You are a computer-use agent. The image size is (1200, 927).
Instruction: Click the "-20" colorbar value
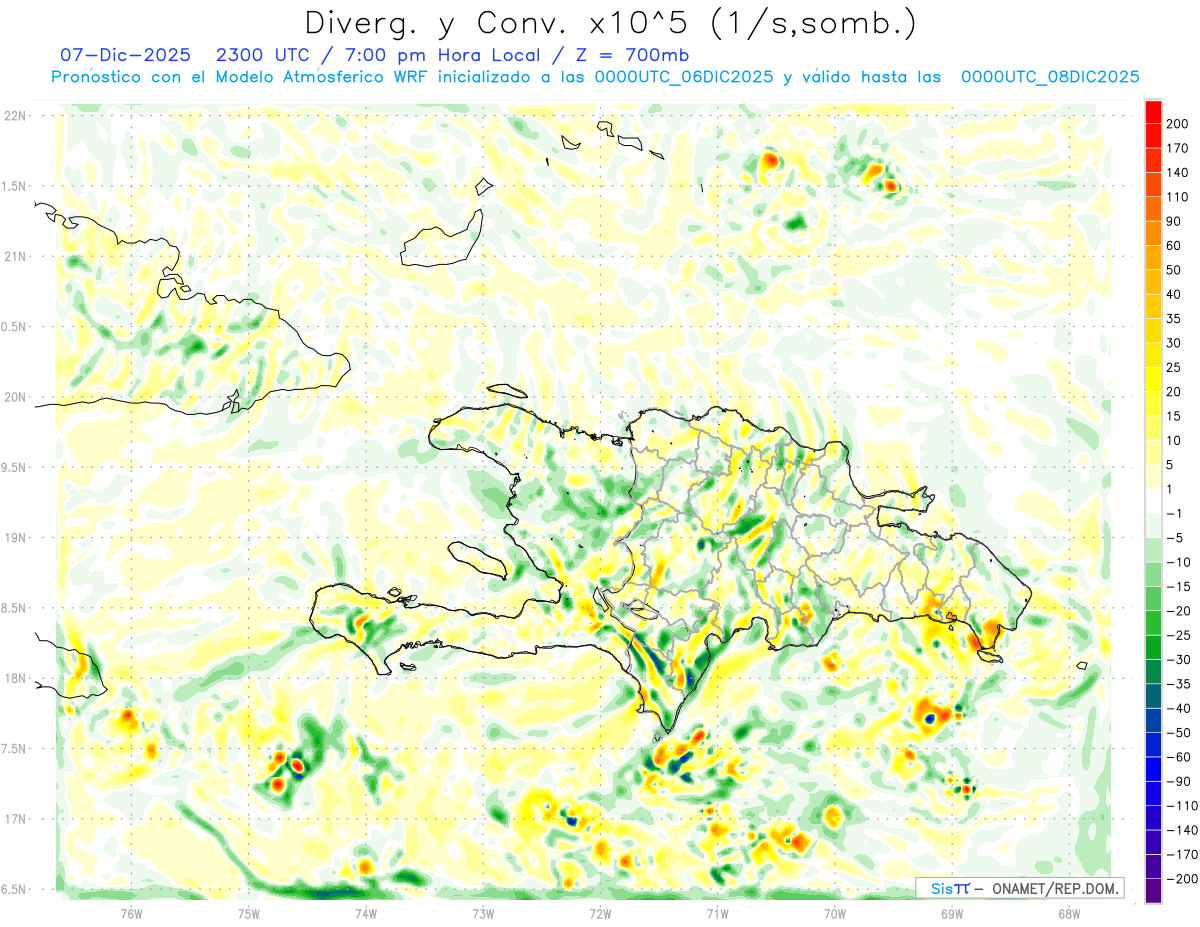[x=1178, y=611]
